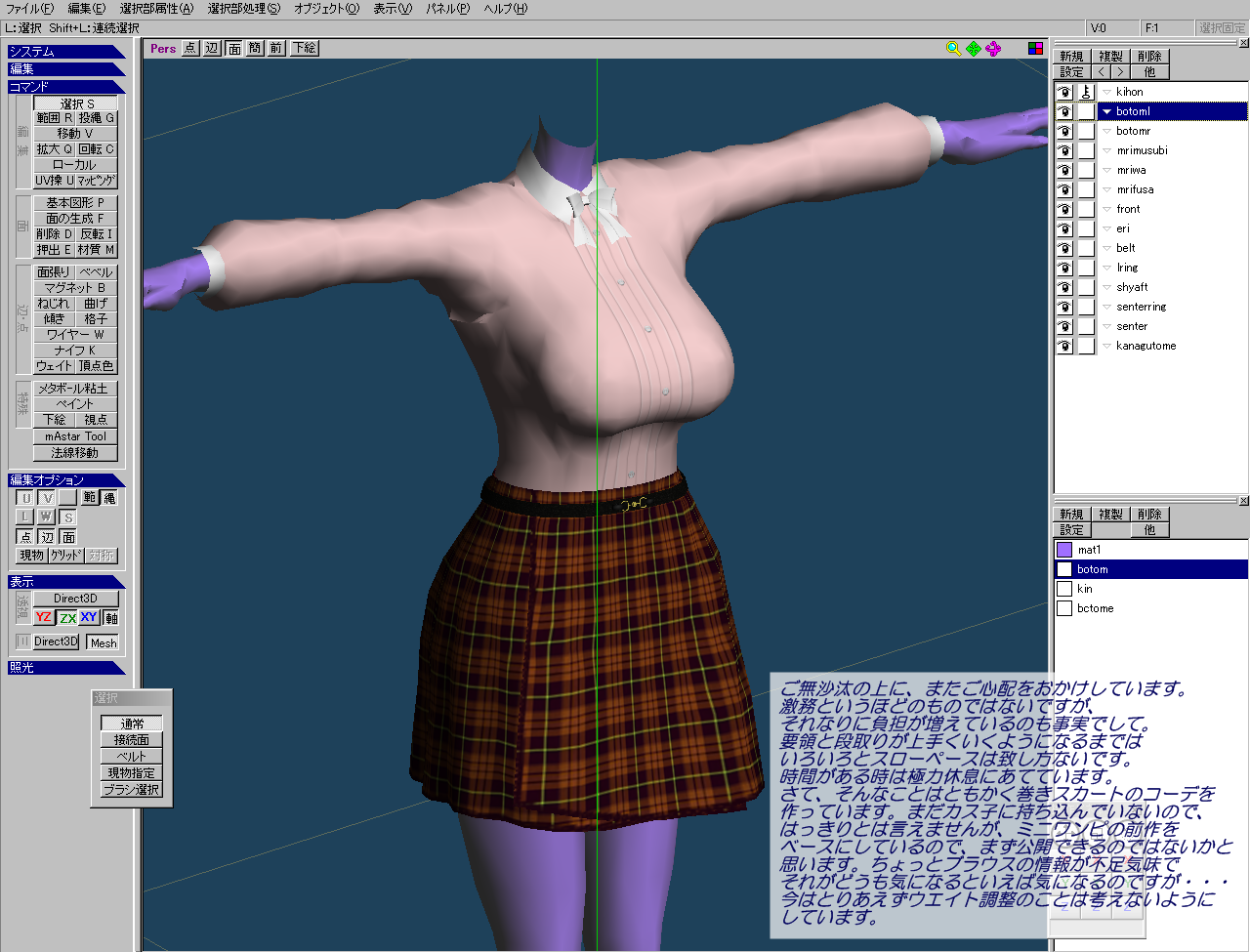Screen dimensions: 1250x952
Task: Click the purple mat1 material swatch
Action: pyautogui.click(x=1064, y=550)
